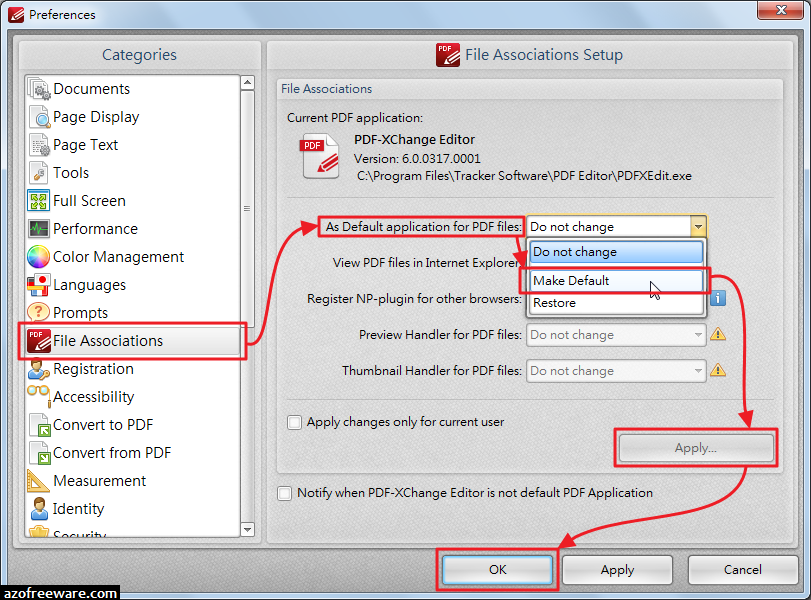Screen dimensions: 811x600
Task: Click warning icon next to Thumbnail Handler
Action: pos(718,370)
